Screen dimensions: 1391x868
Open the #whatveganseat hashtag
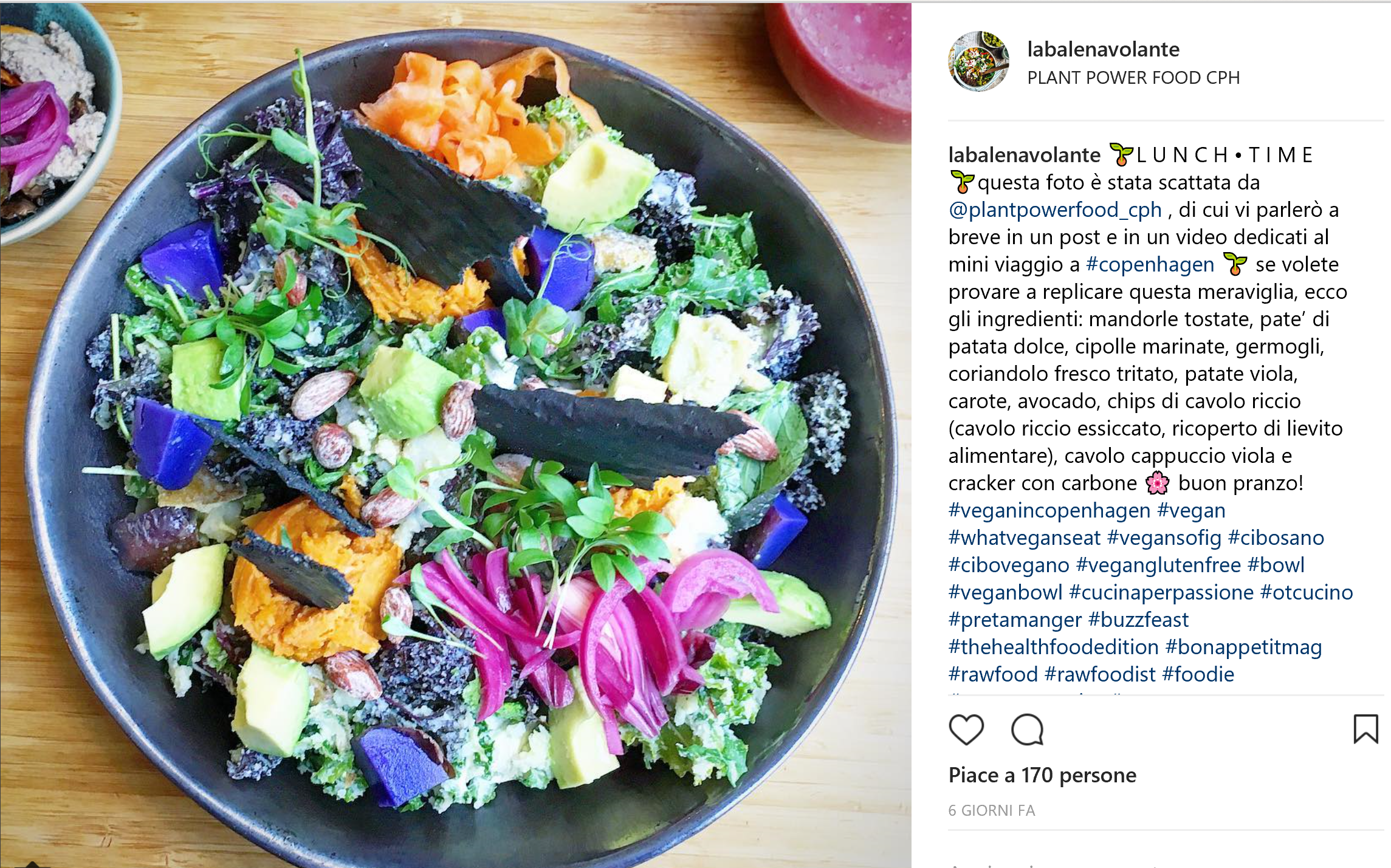(1025, 538)
